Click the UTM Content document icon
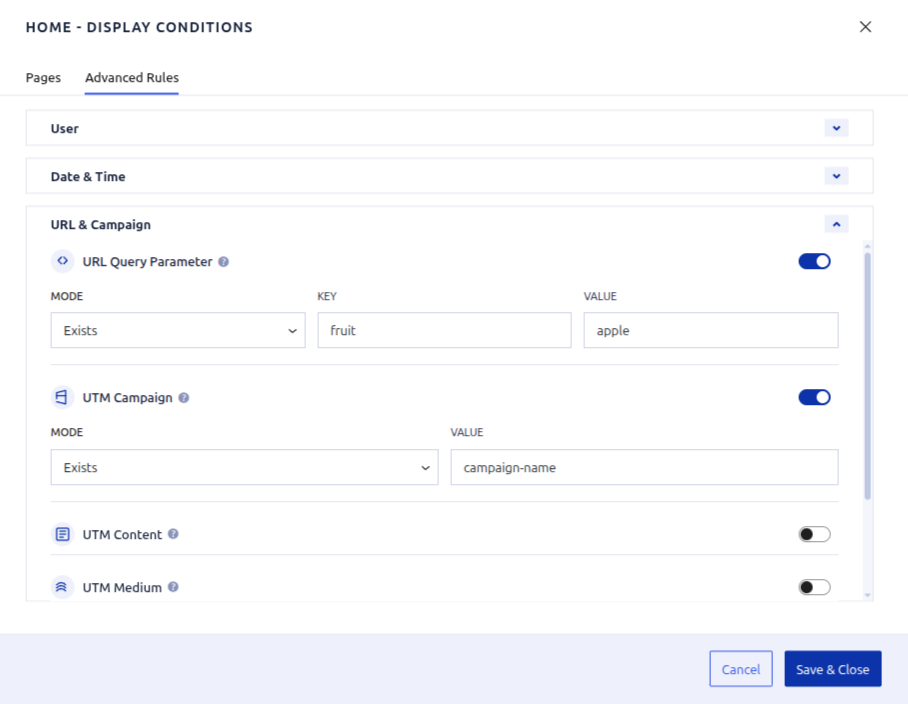Viewport: 908px width, 704px height. pos(61,534)
